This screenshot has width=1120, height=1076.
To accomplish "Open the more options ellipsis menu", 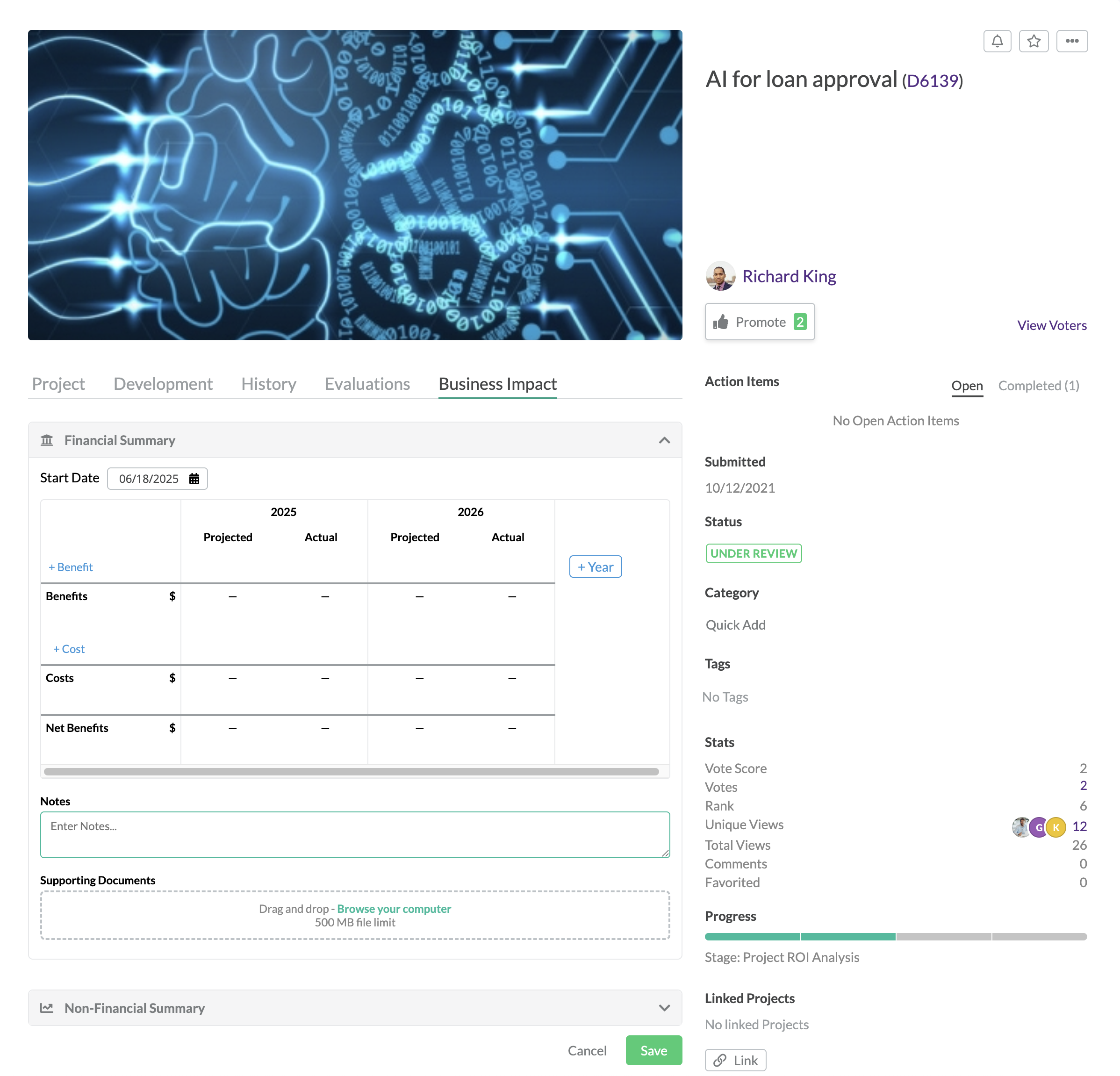I will [1072, 41].
